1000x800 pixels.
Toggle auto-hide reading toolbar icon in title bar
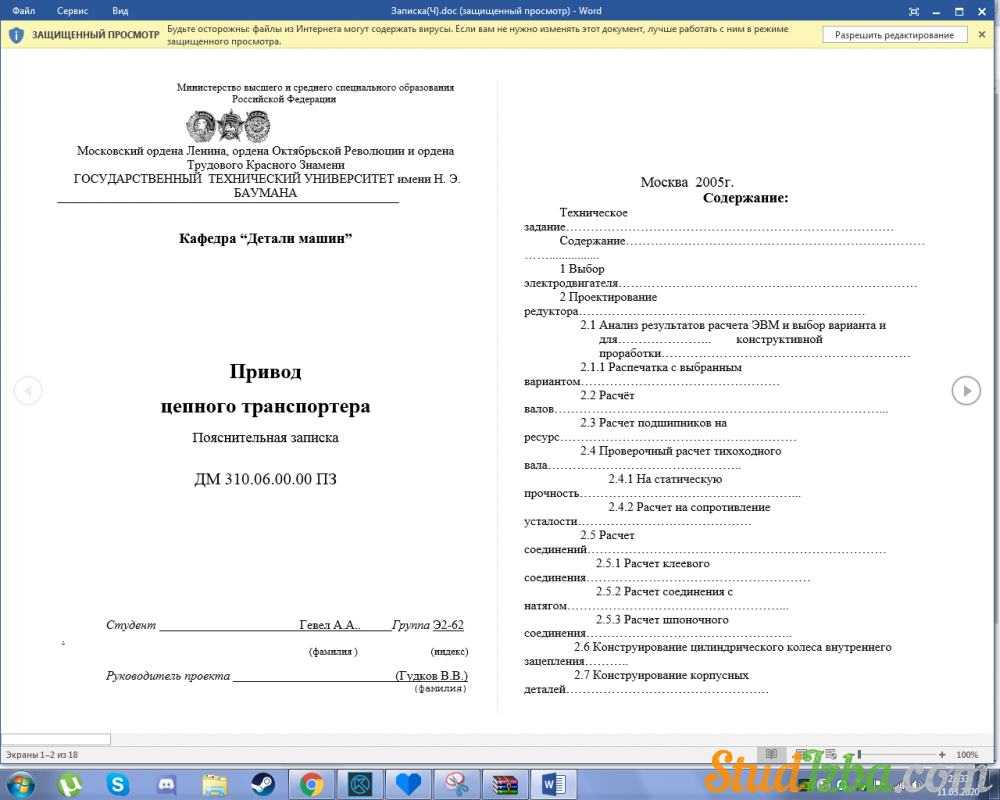click(914, 11)
